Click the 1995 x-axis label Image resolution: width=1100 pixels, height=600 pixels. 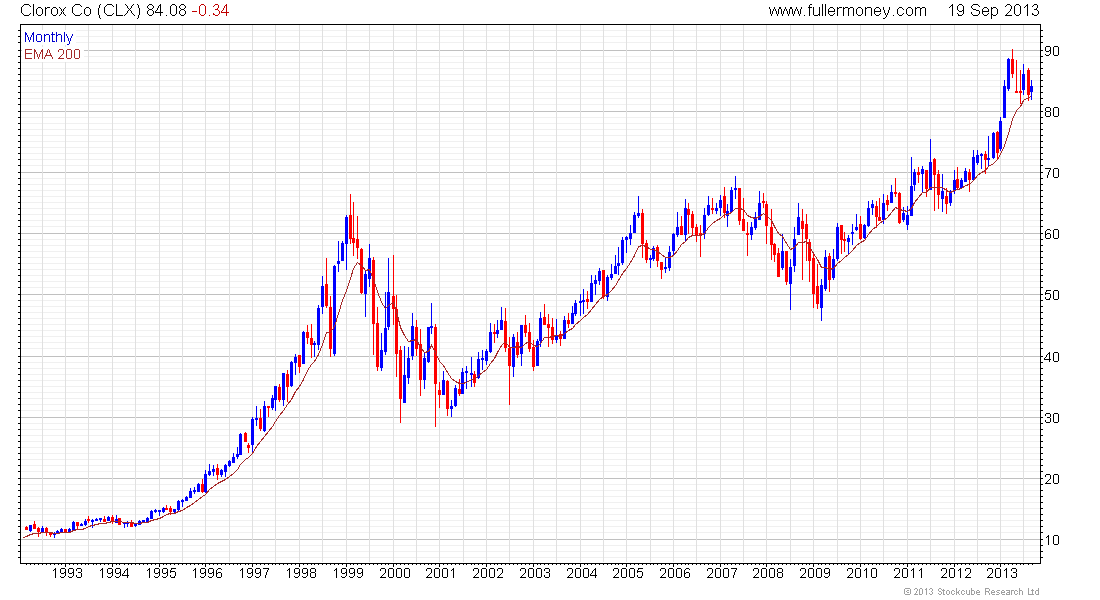pyautogui.click(x=161, y=573)
